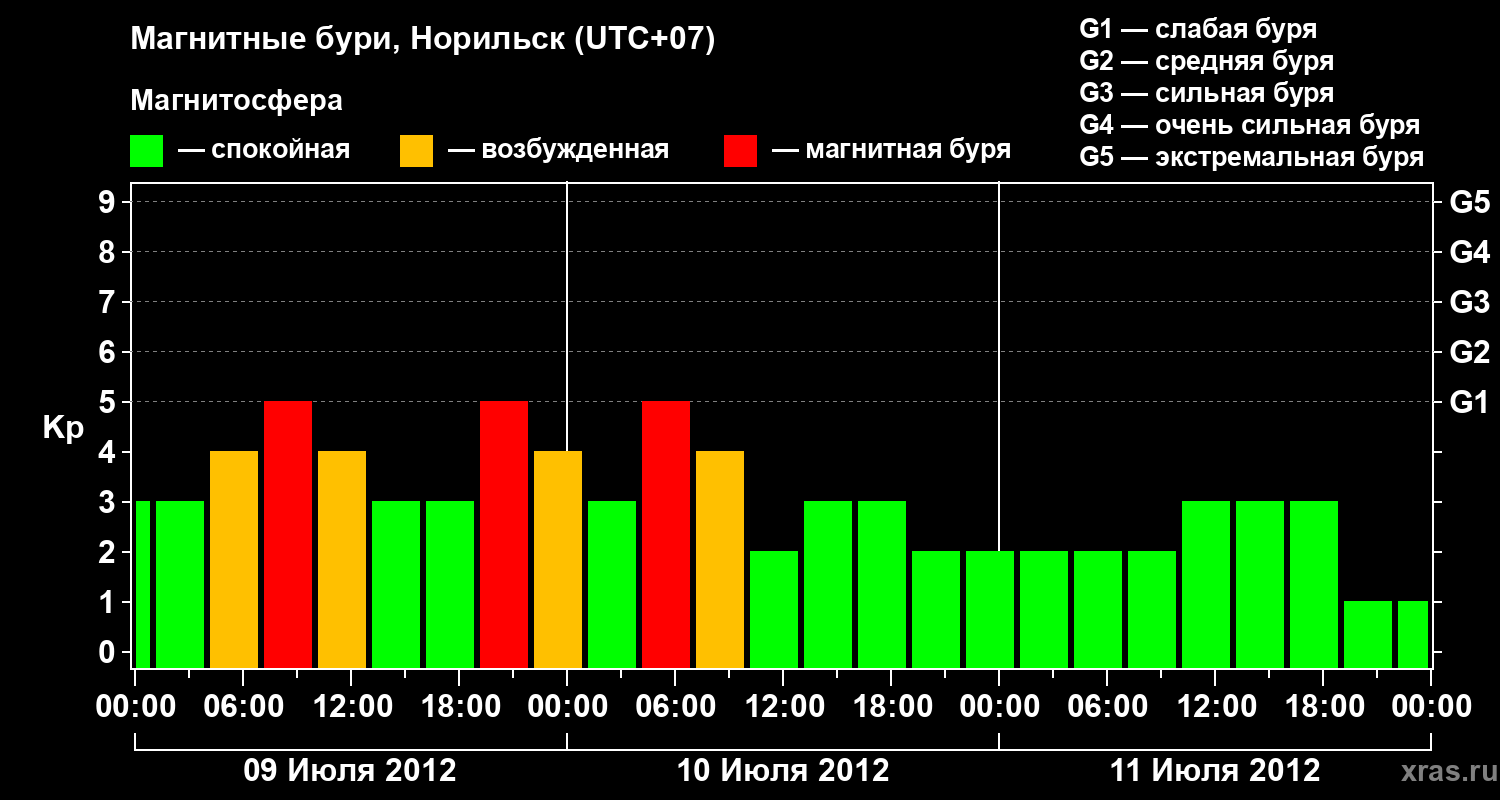
Task: Click the 'G4' right axis label
Action: pos(1469,252)
